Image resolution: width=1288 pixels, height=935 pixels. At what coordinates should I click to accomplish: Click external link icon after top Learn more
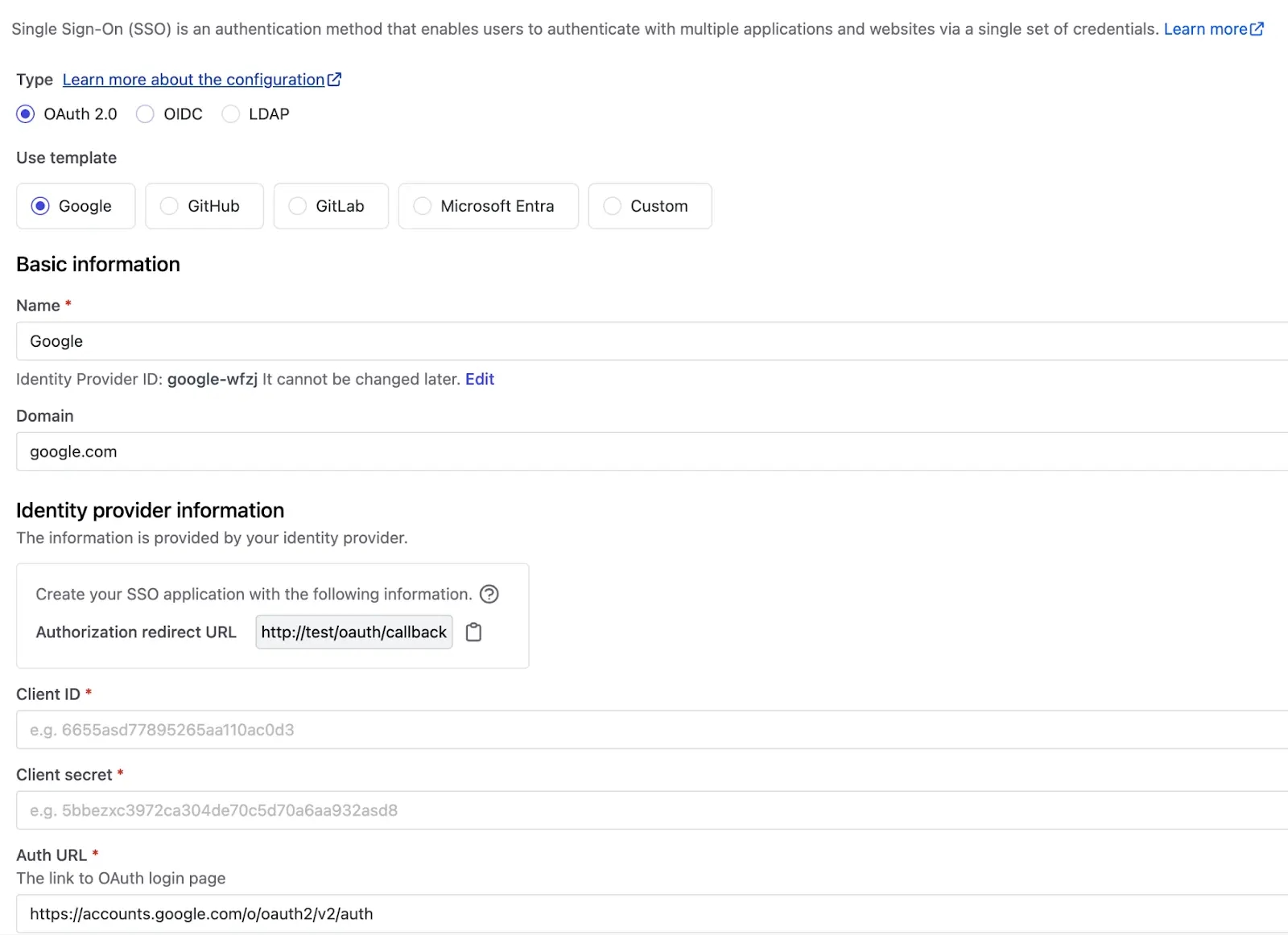(1257, 29)
